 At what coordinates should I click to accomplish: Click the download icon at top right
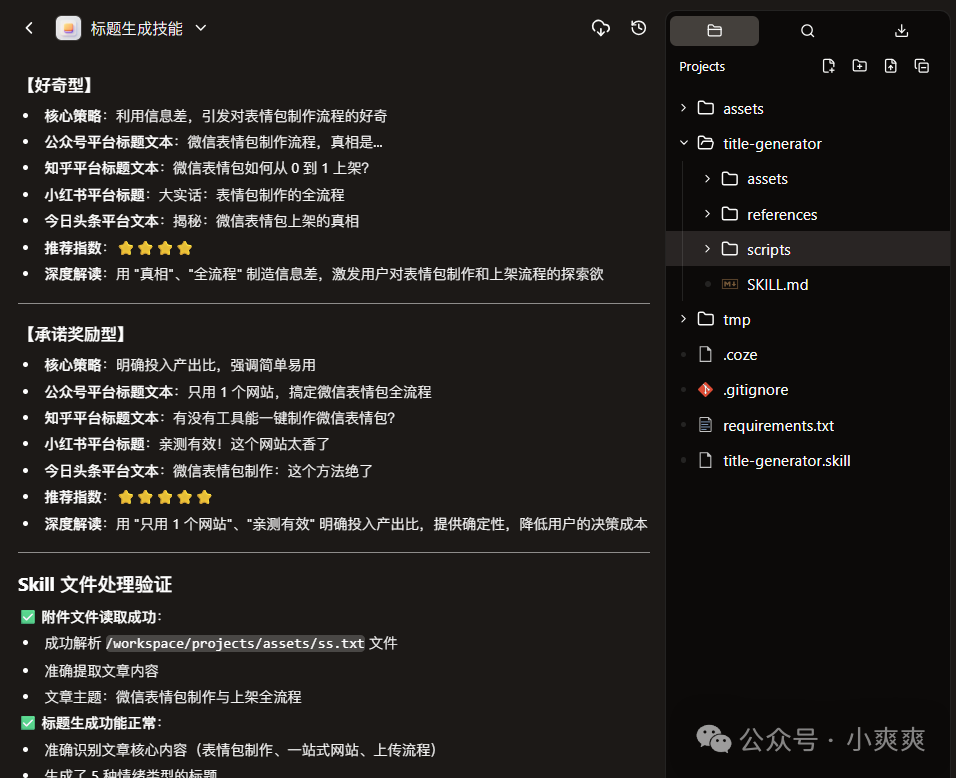point(901,30)
